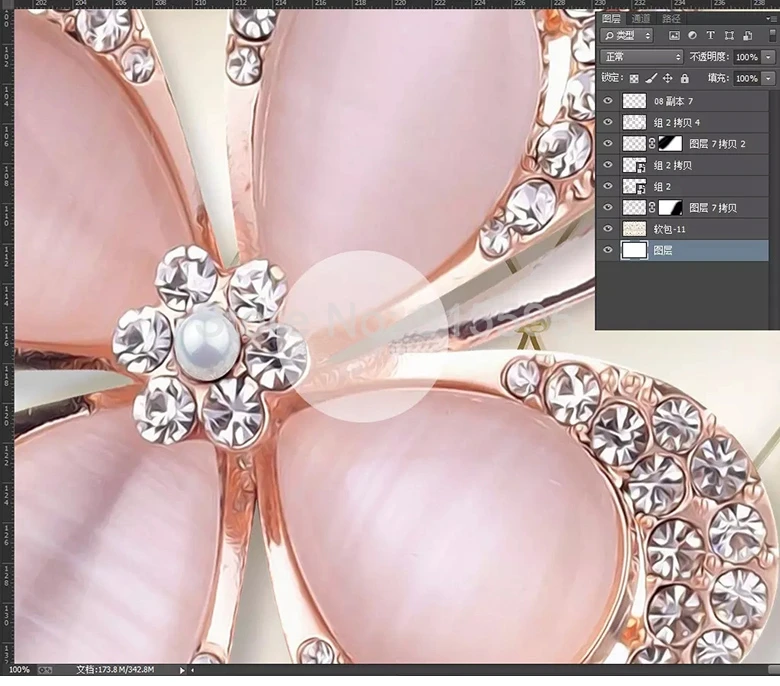Hide the 图层 7 拷贝 2 layer
Image resolution: width=780 pixels, height=686 pixels.
pyautogui.click(x=608, y=144)
